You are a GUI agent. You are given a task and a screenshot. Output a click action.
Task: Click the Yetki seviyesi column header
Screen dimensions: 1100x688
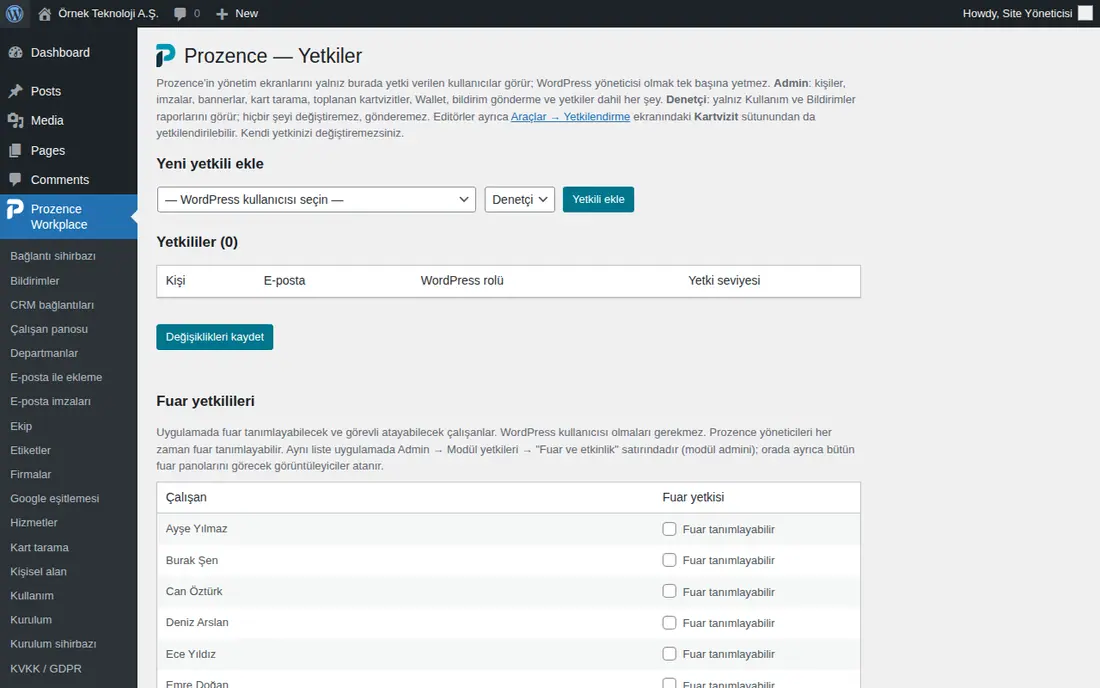724,281
